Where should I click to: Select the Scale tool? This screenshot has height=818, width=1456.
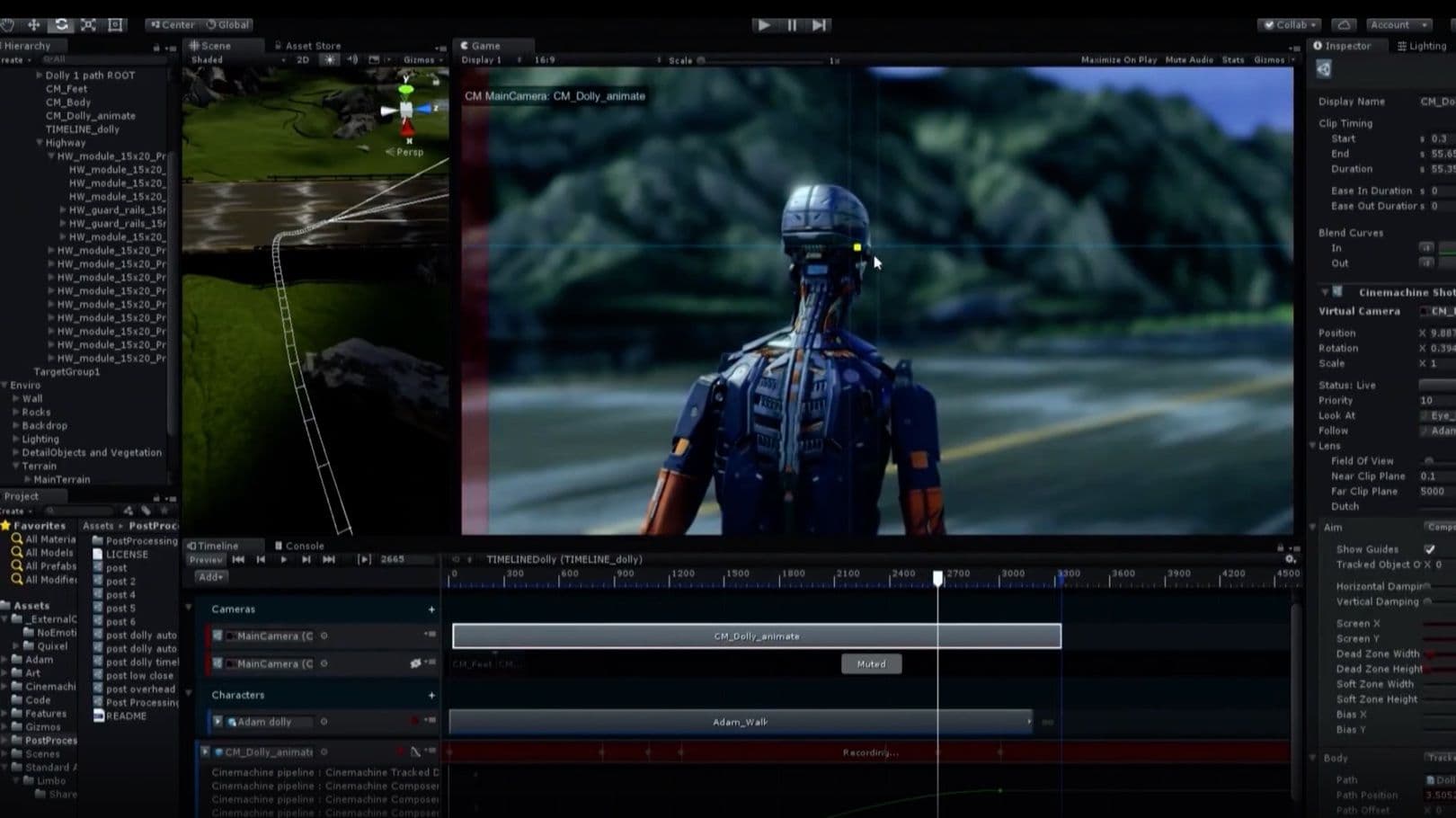pyautogui.click(x=87, y=25)
